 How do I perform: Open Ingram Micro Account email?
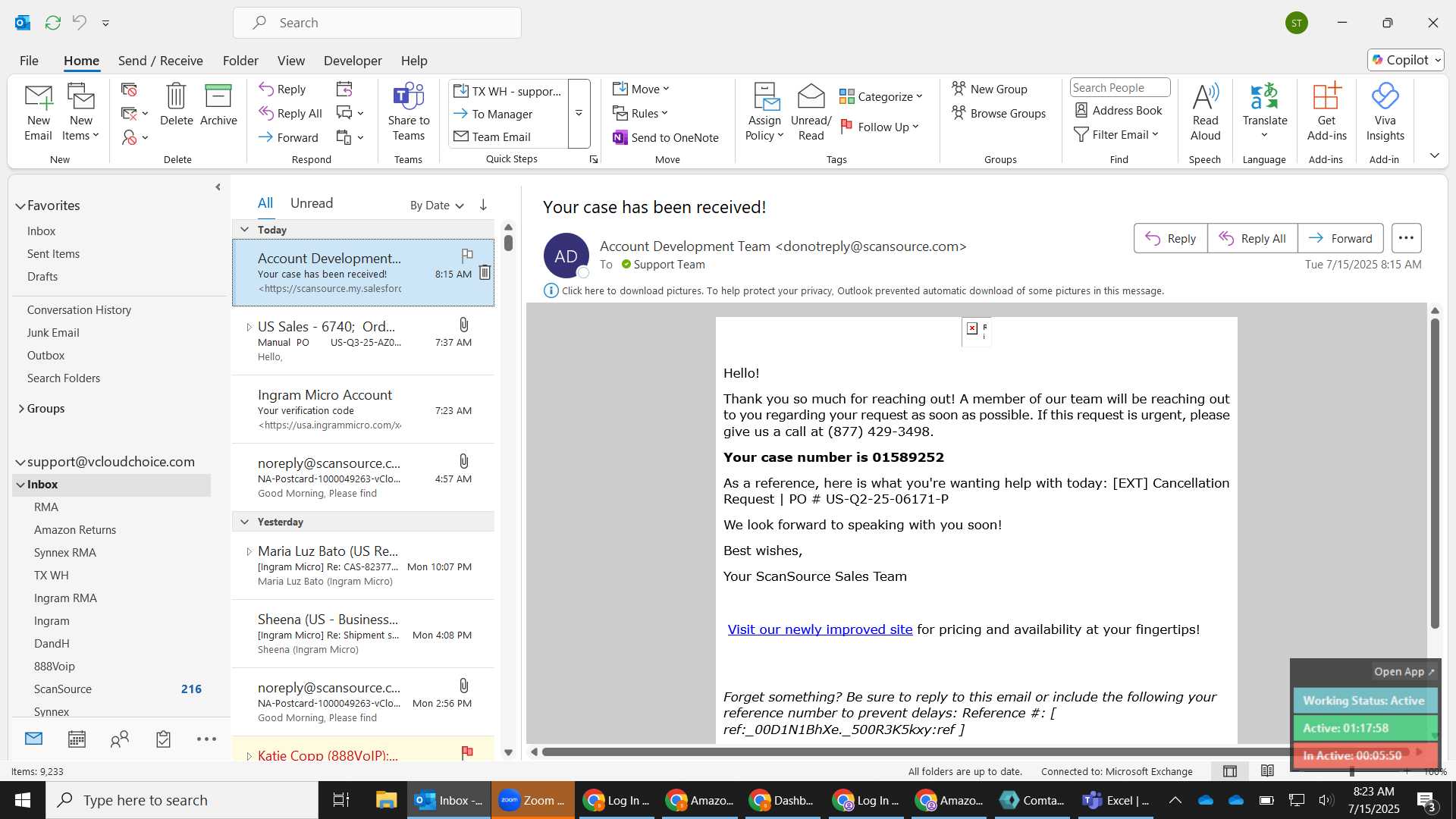[363, 409]
